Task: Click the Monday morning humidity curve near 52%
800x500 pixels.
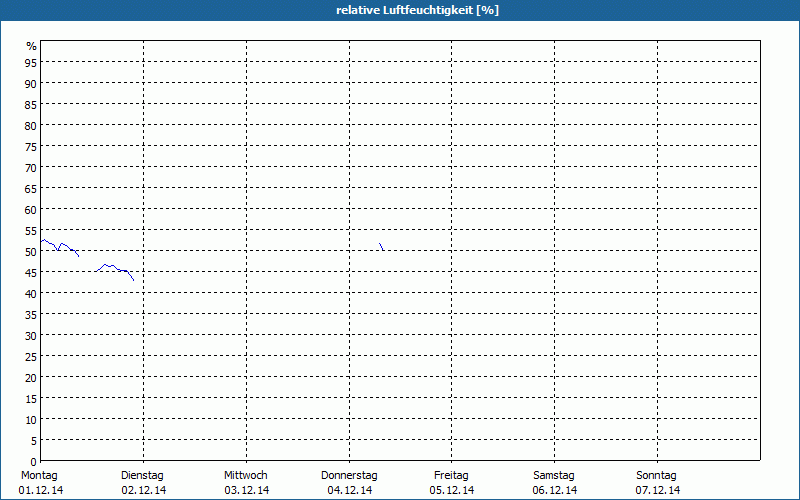Action: (50, 242)
